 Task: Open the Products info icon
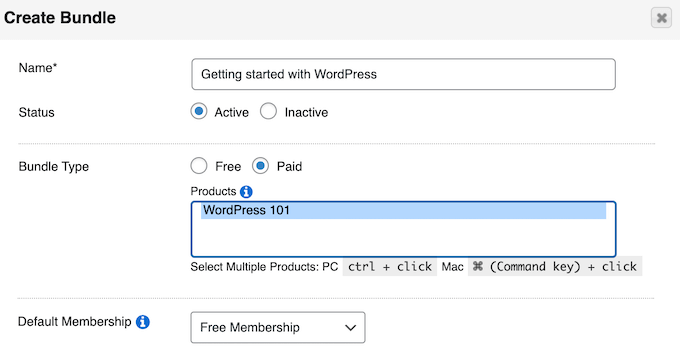(246, 191)
